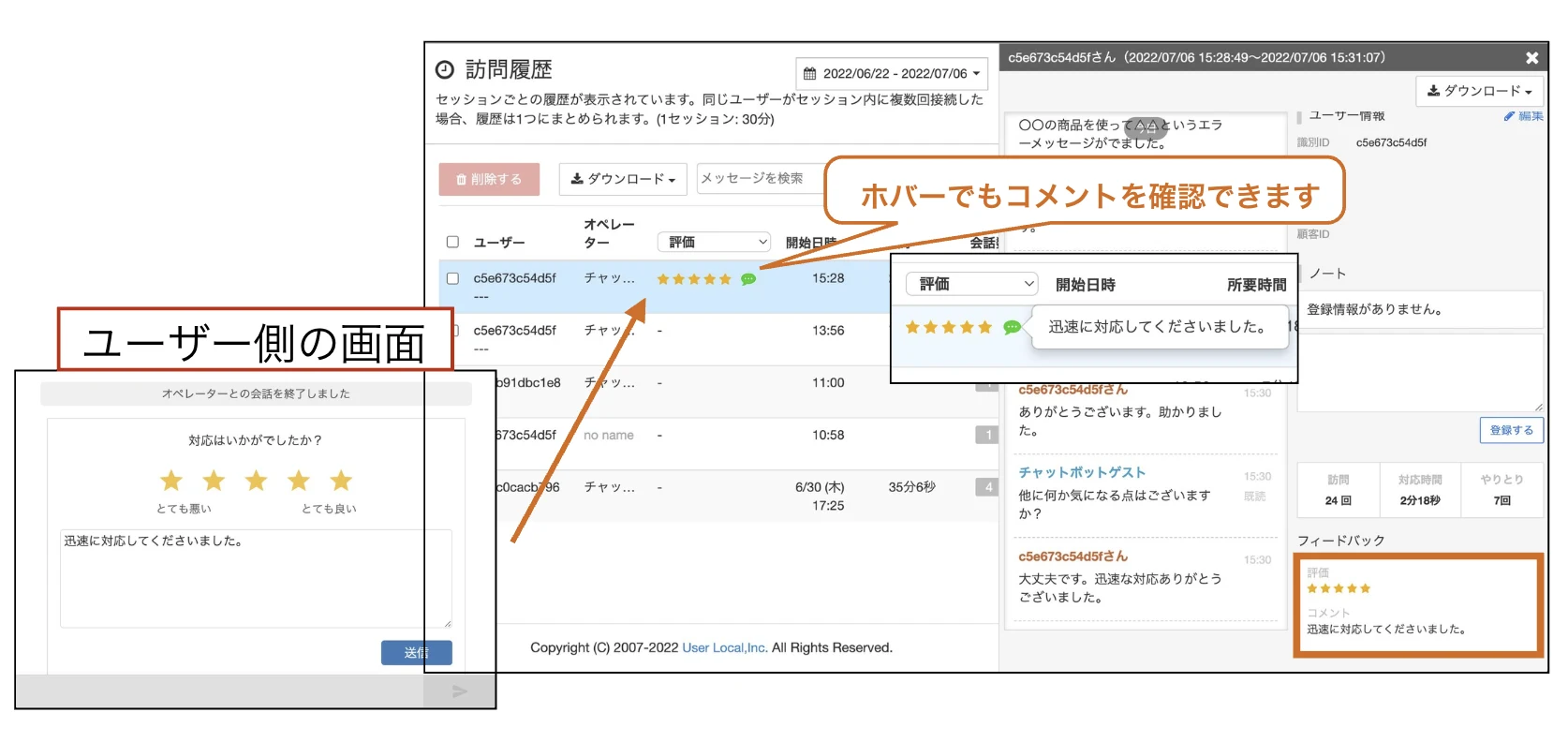Click the green comment bubble in zoomed inset
This screenshot has height=742, width=1568.
1012,327
